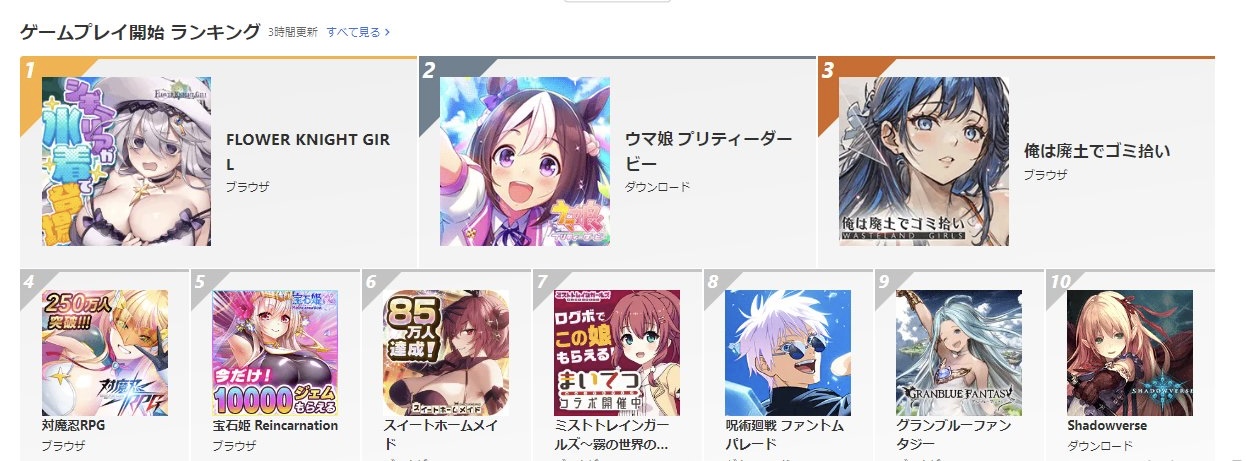
Task: Open the Granblue Fantasy game icon
Action: [x=959, y=353]
